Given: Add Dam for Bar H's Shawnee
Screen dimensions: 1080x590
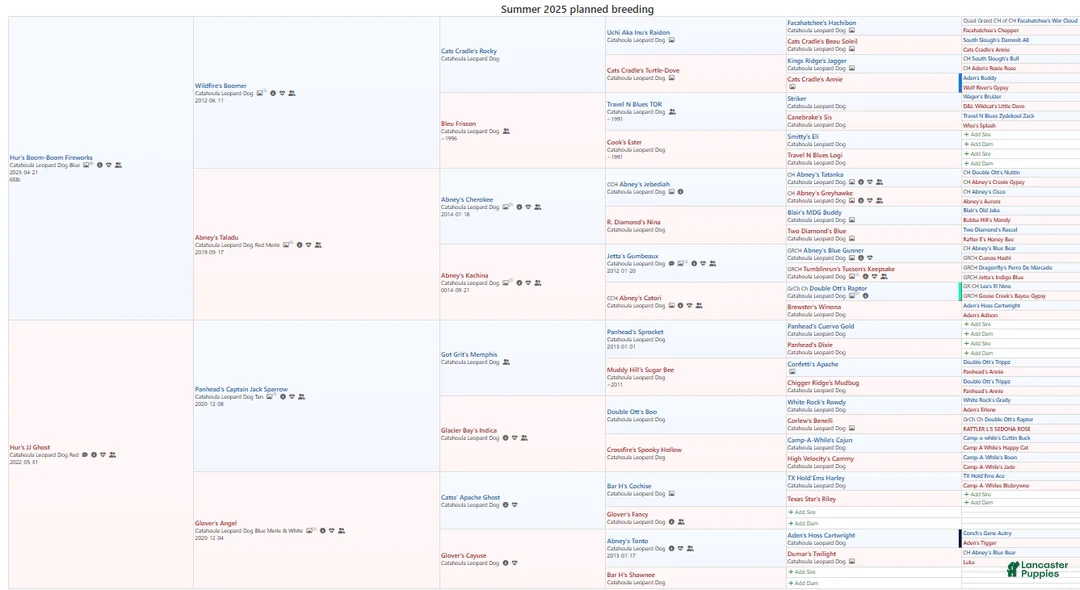Looking at the screenshot, I should [x=803, y=582].
